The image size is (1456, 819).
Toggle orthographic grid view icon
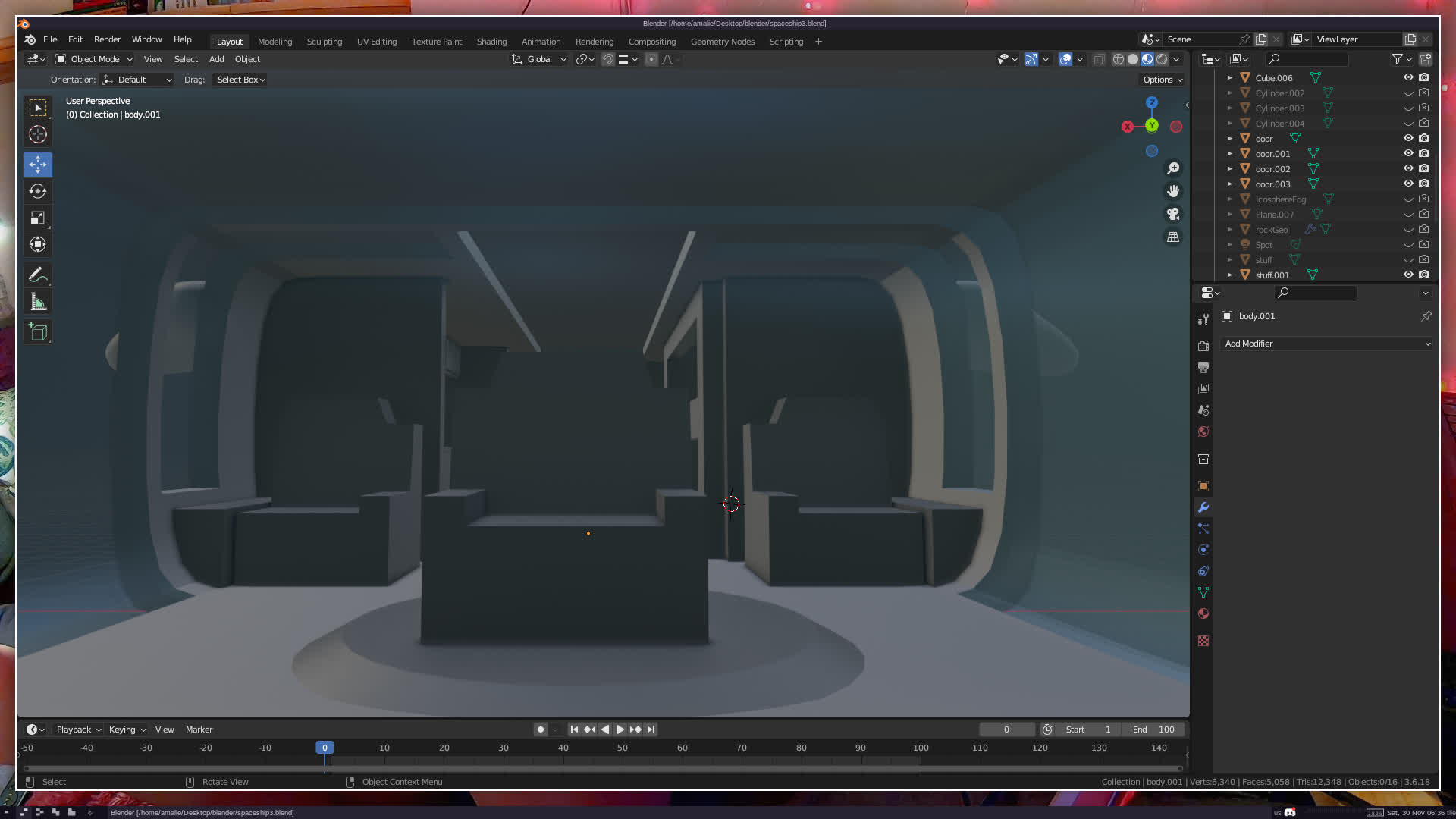1173,237
